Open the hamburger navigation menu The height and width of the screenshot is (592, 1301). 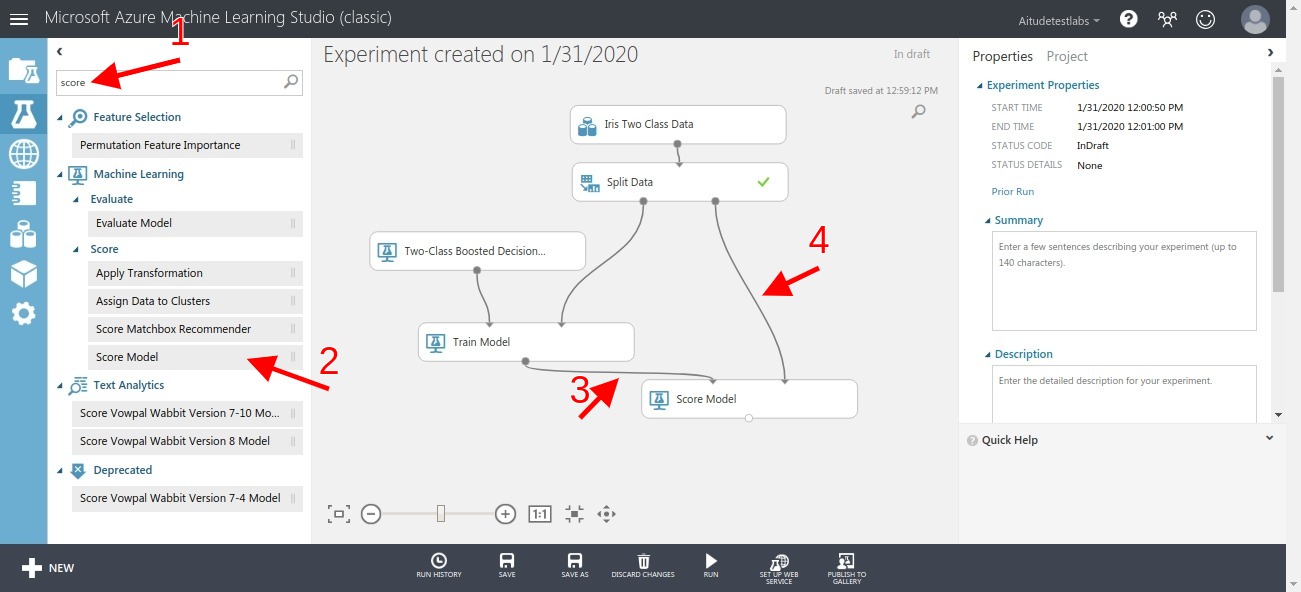tap(20, 18)
